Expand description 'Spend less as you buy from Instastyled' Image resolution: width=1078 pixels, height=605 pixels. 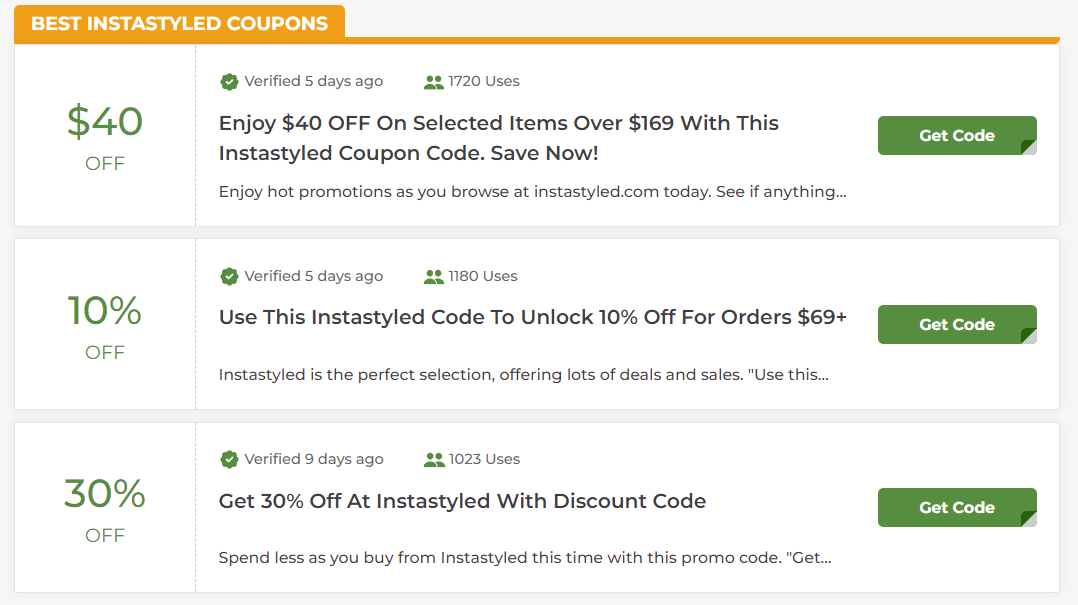click(525, 558)
